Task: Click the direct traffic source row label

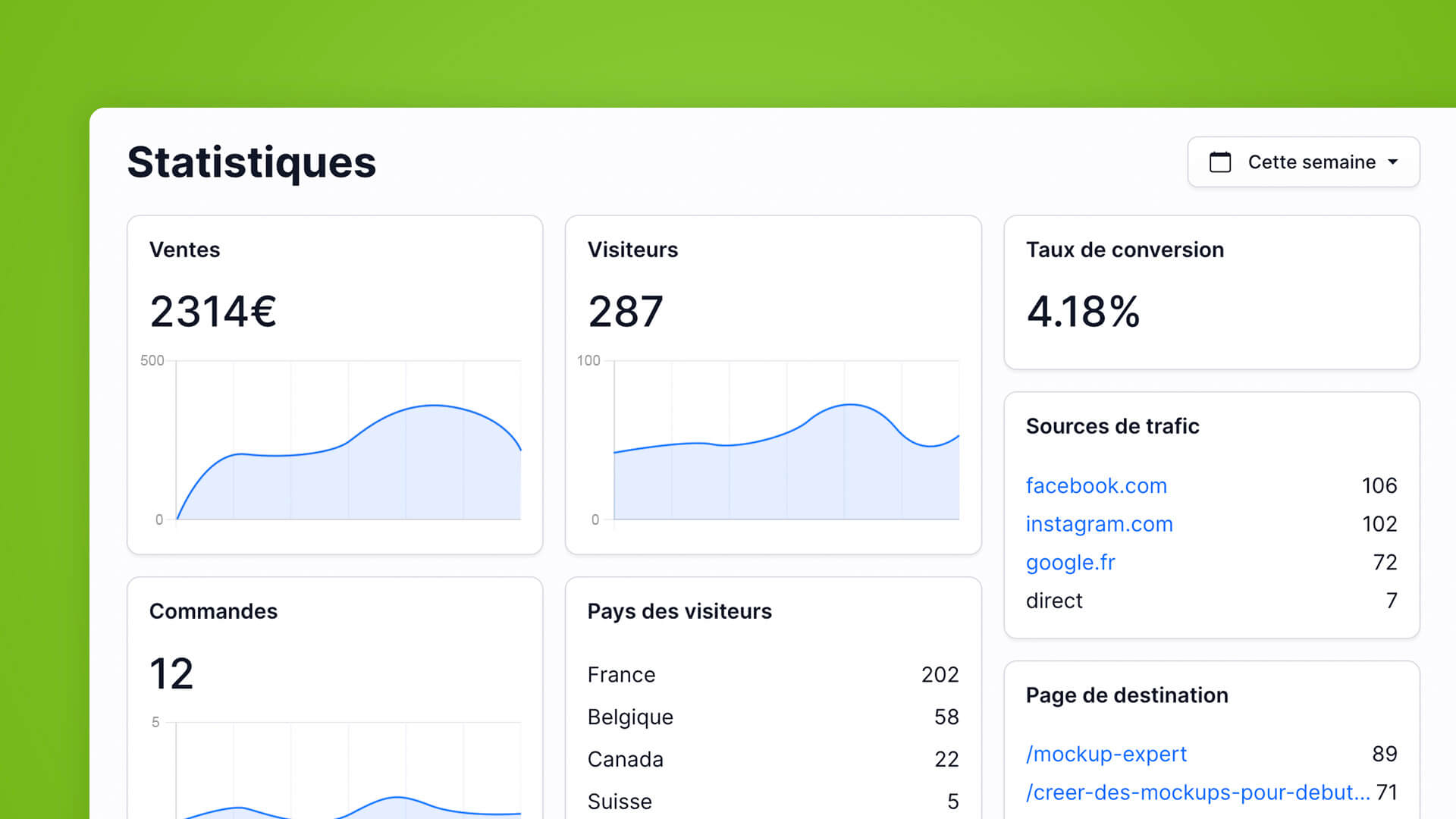Action: point(1054,601)
